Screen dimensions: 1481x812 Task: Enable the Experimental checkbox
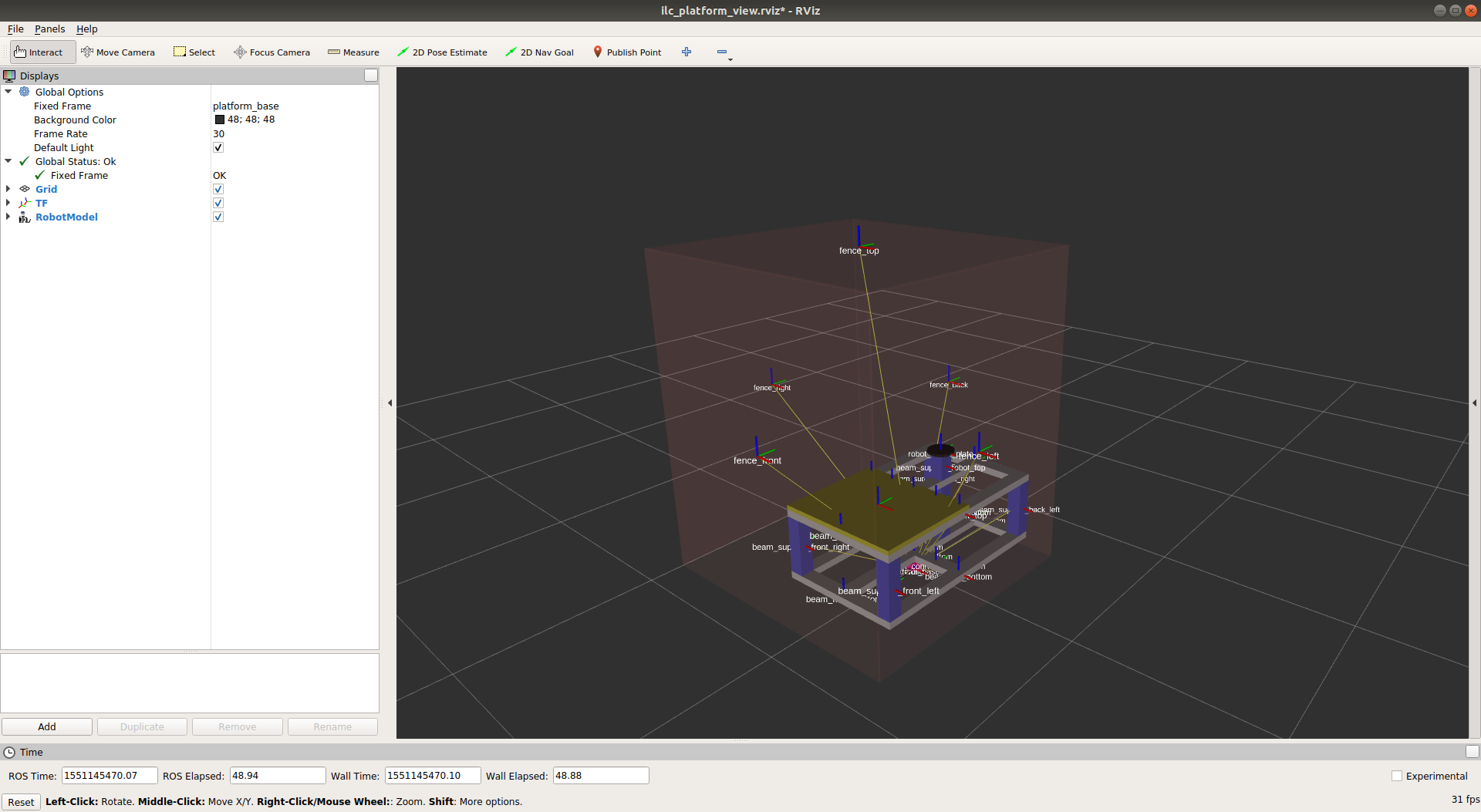point(1397,776)
